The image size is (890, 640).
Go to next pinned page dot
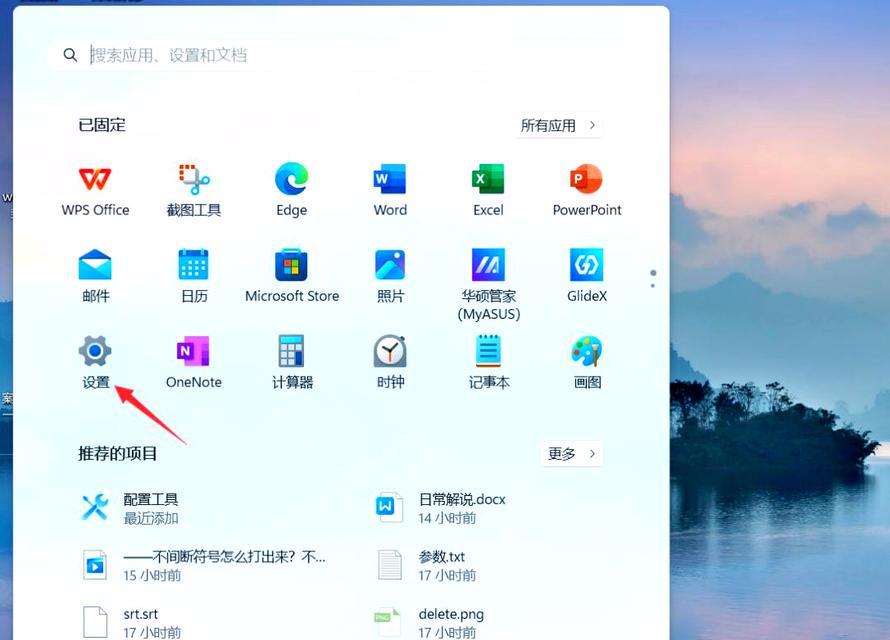point(653,285)
